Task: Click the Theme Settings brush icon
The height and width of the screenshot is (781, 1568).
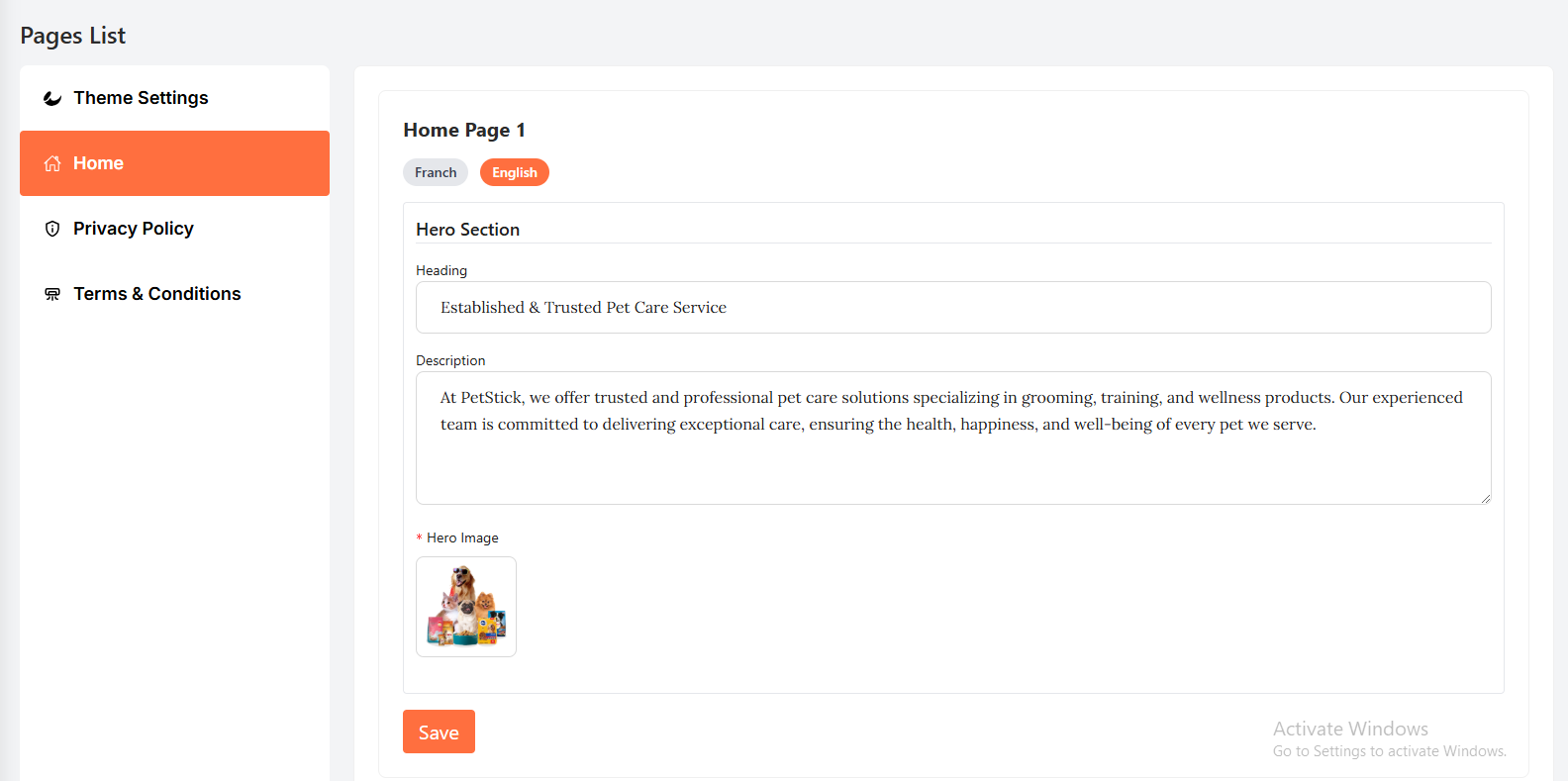Action: [52, 98]
